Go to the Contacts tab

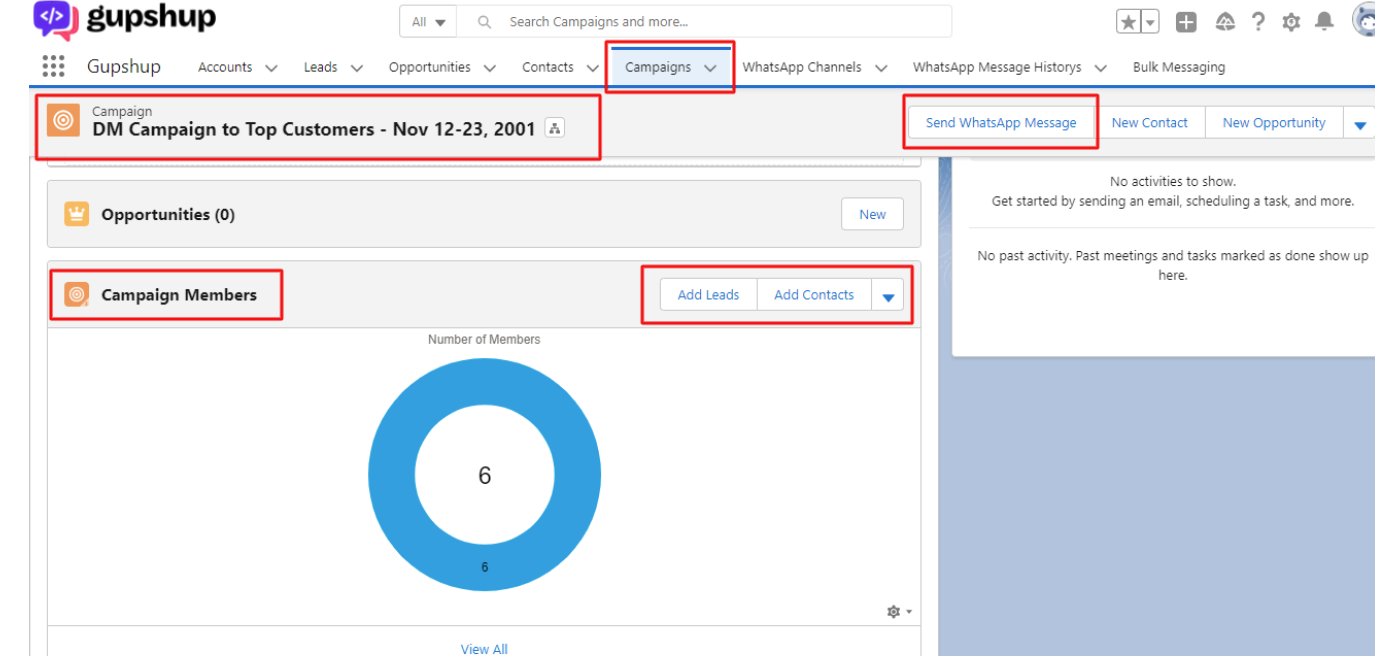click(x=548, y=67)
